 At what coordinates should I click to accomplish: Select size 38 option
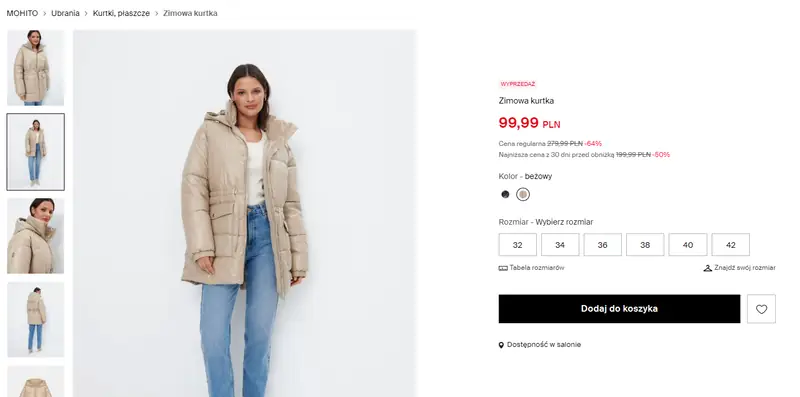(645, 245)
